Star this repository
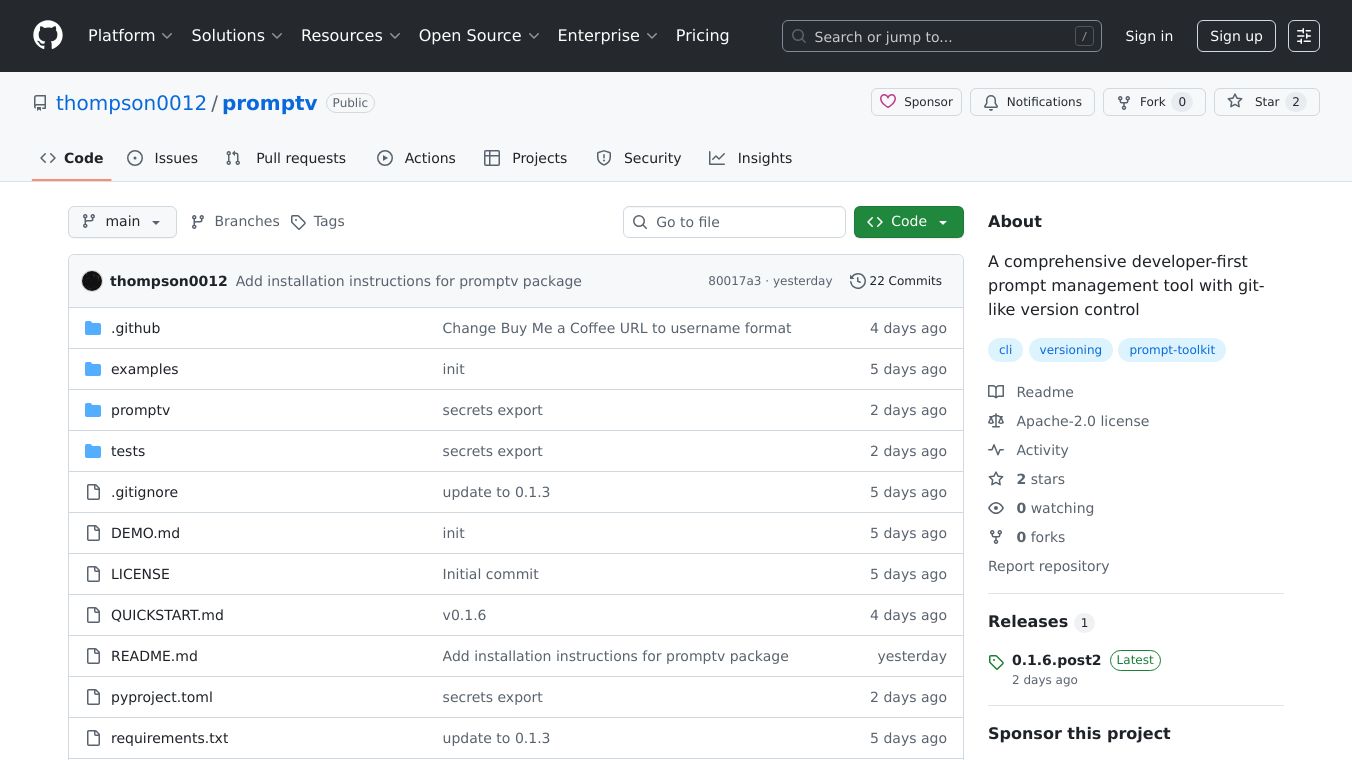1352x760 pixels. [1254, 102]
